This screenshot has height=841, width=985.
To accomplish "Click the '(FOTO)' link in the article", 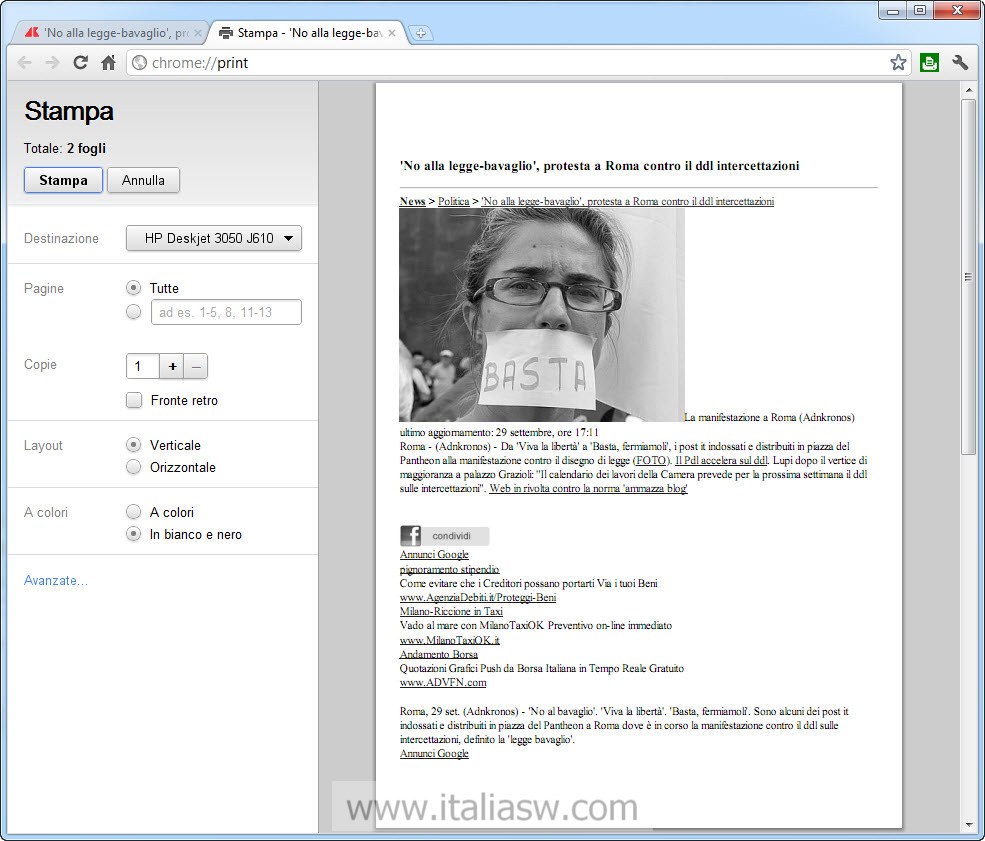I will tap(651, 460).
